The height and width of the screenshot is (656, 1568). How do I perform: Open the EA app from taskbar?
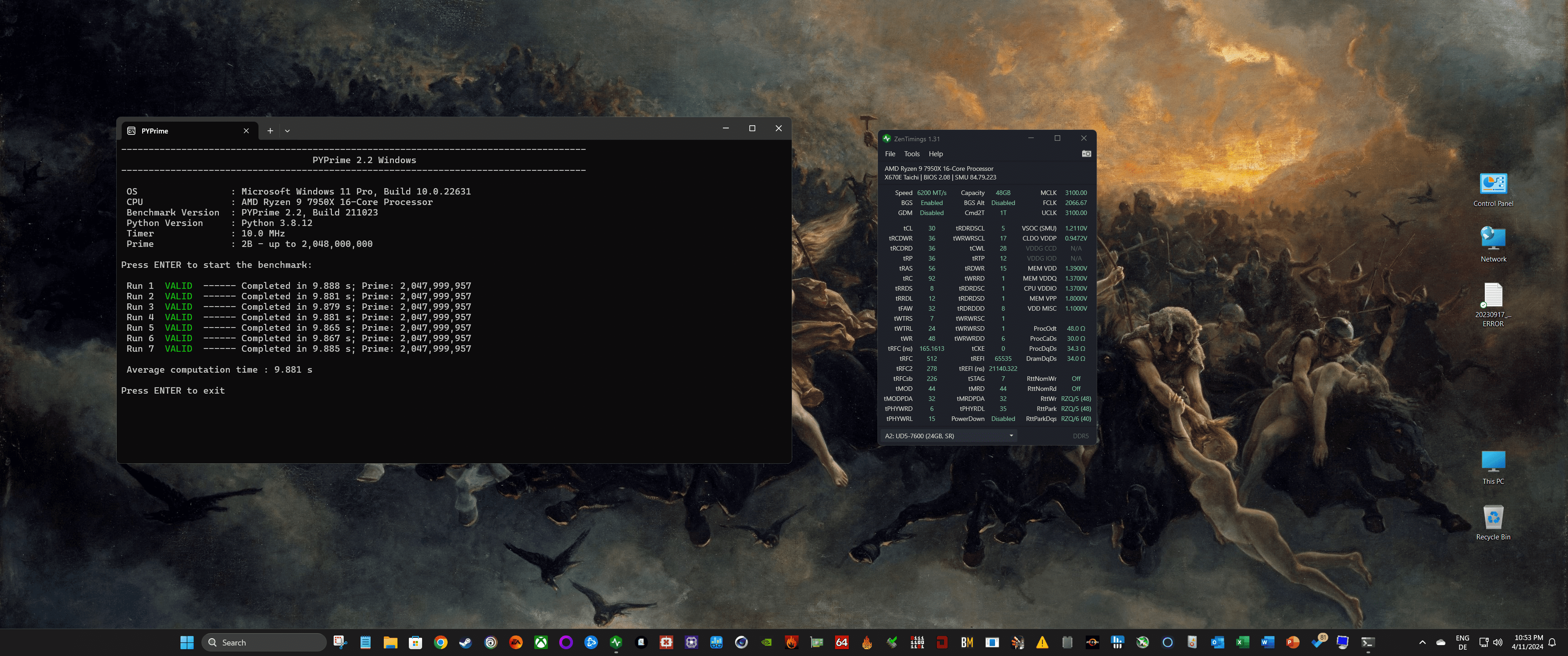pos(516,642)
